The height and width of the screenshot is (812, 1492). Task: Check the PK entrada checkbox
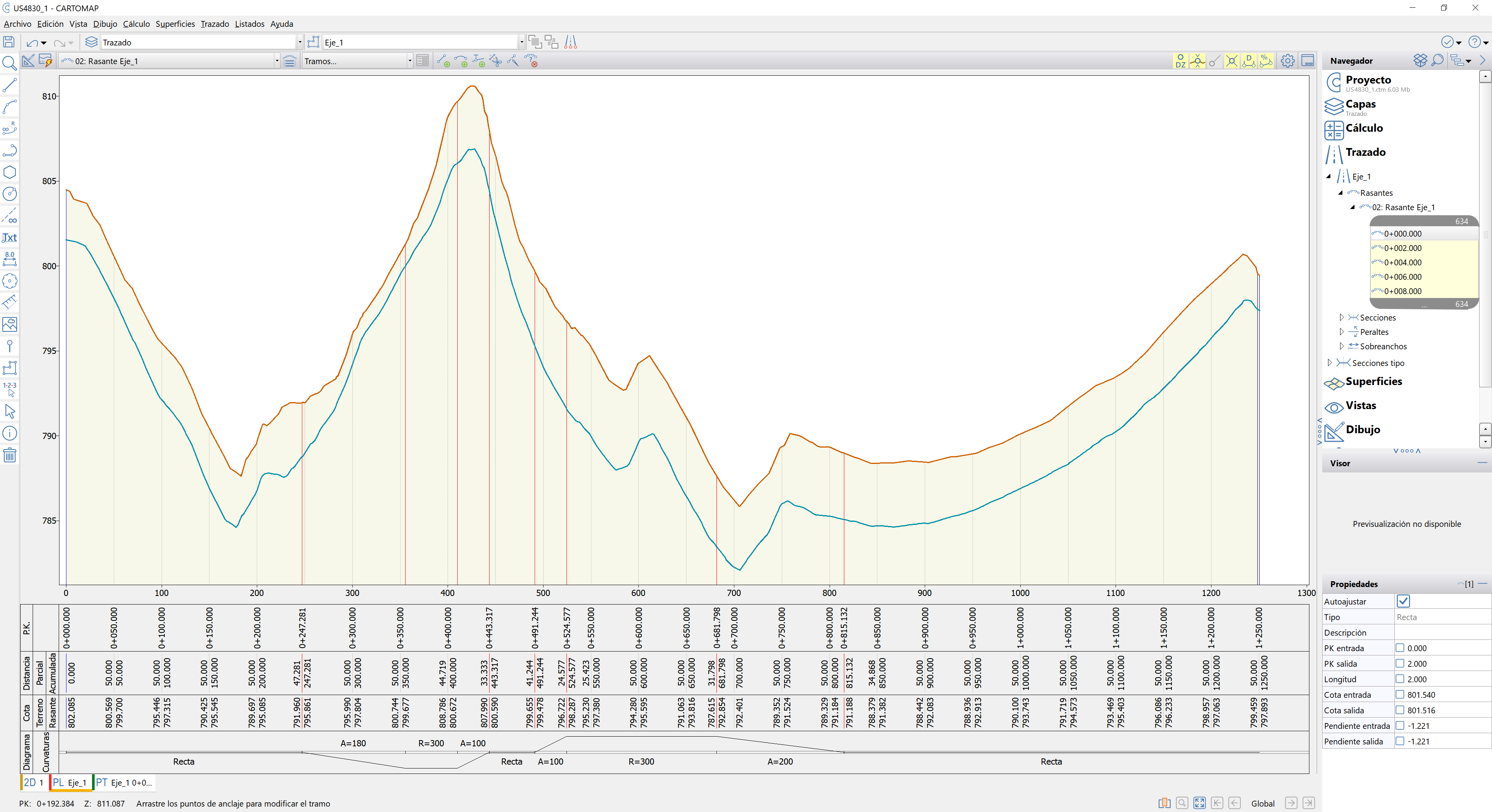[1400, 648]
